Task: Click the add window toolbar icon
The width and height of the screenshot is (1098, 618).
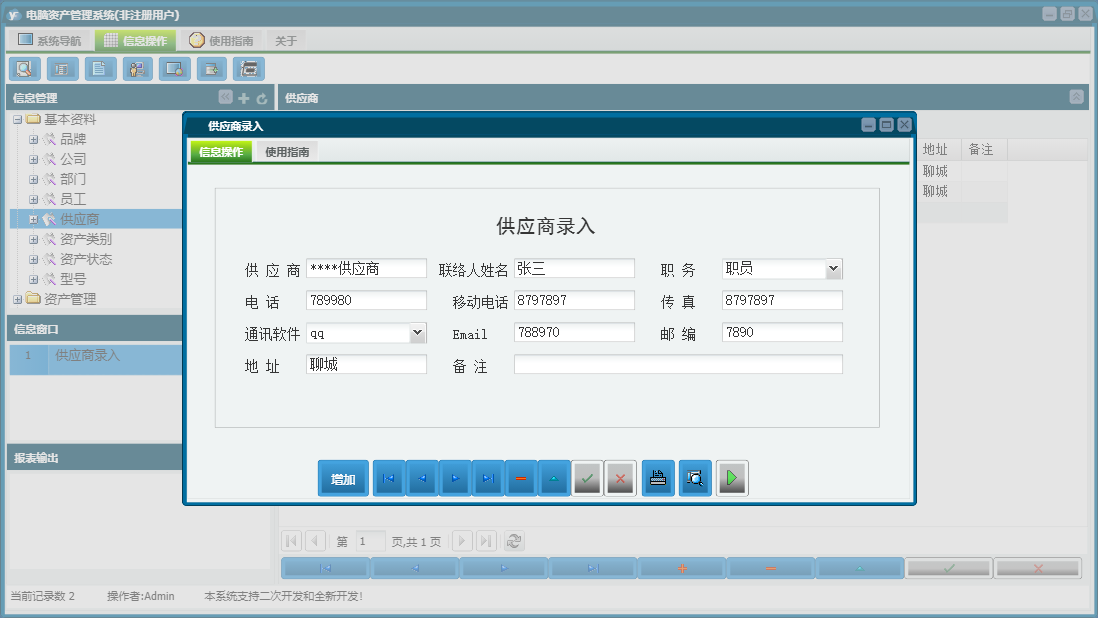Action: (x=211, y=69)
